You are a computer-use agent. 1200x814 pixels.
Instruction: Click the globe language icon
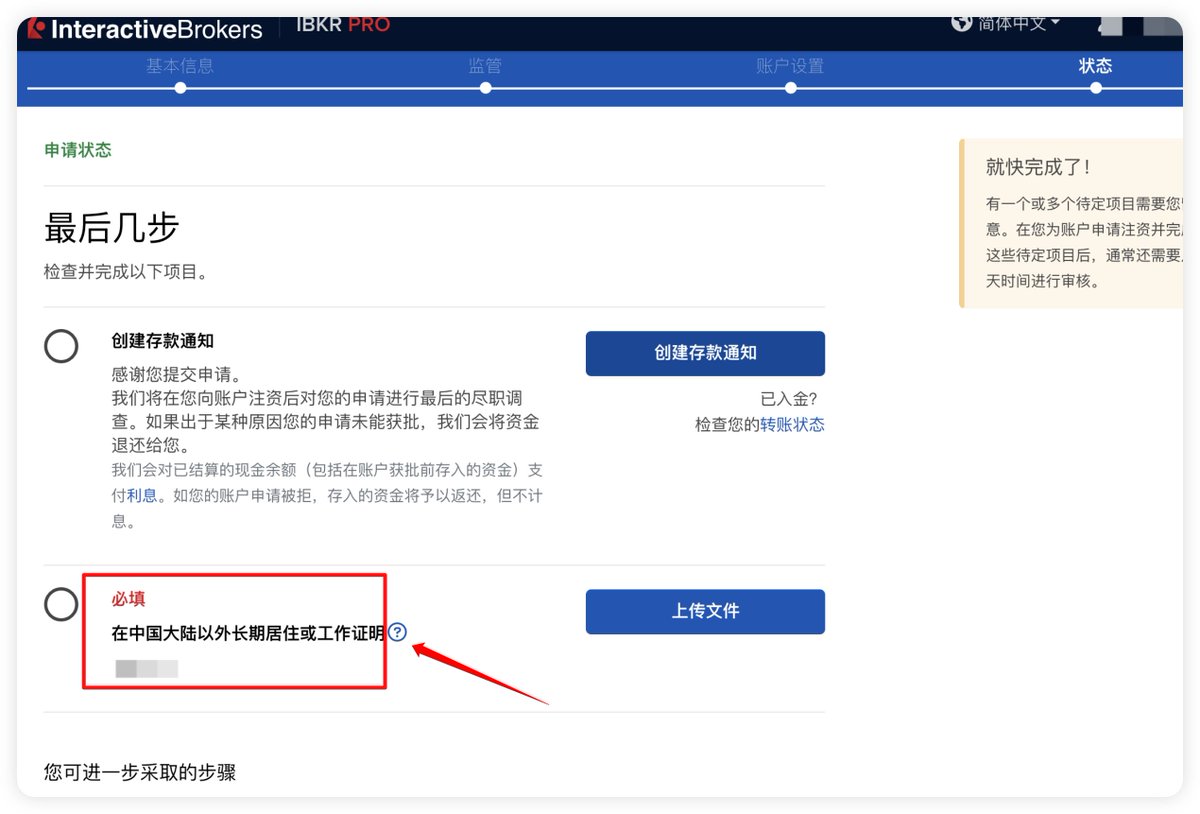point(962,23)
